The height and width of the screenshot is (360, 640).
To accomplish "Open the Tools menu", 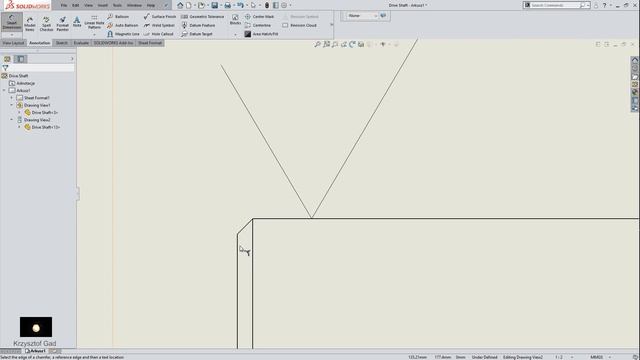I will click(x=117, y=5).
